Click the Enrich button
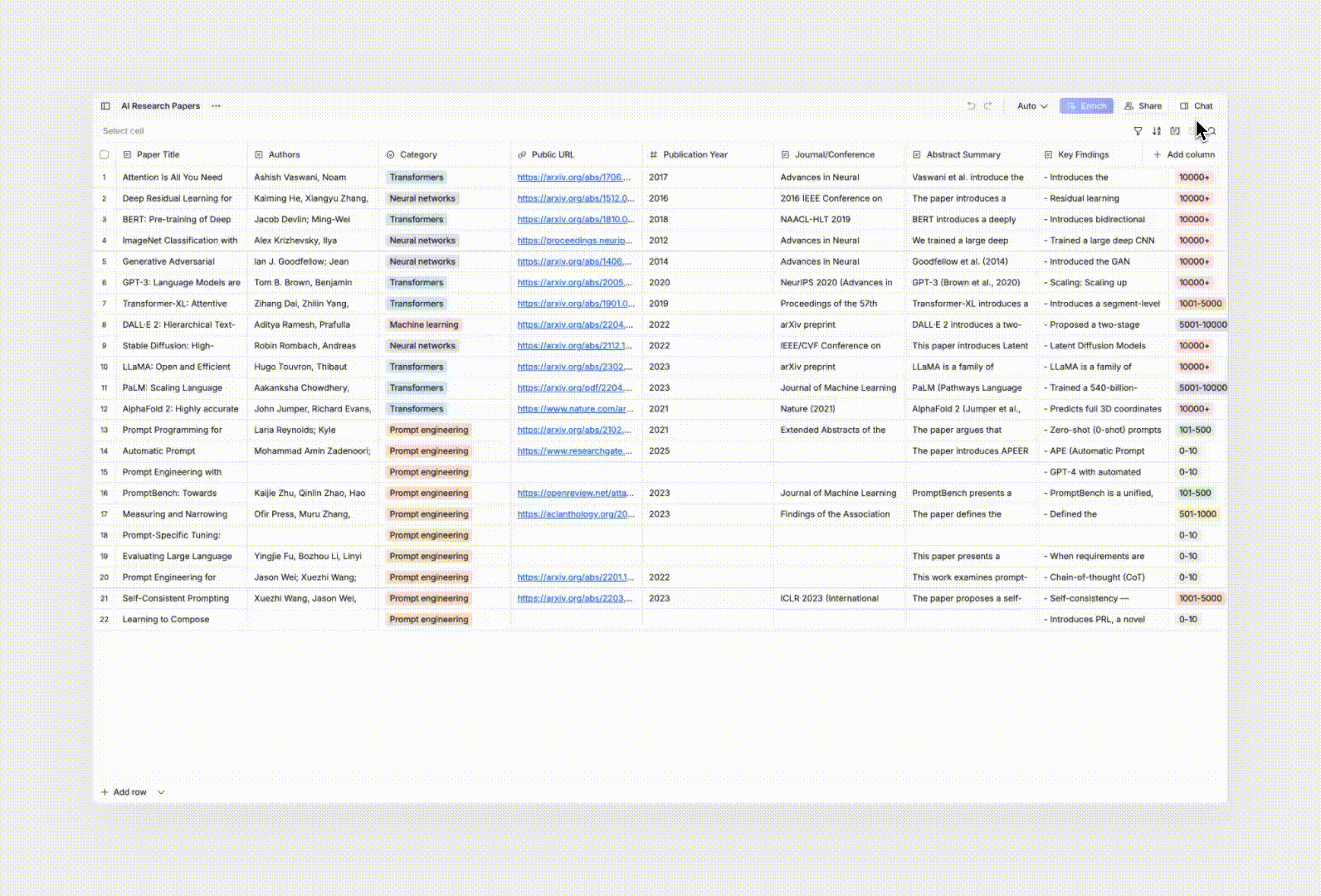Viewport: 1321px width, 896px height. pos(1086,106)
